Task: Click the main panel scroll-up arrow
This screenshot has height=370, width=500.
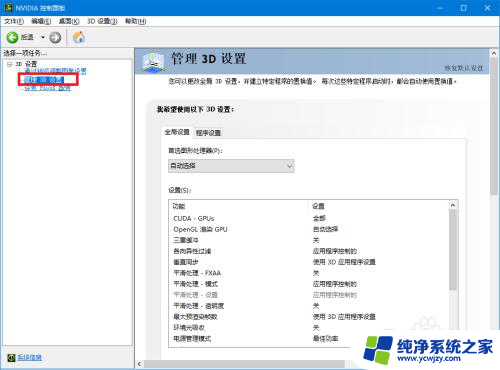Action: [x=494, y=53]
